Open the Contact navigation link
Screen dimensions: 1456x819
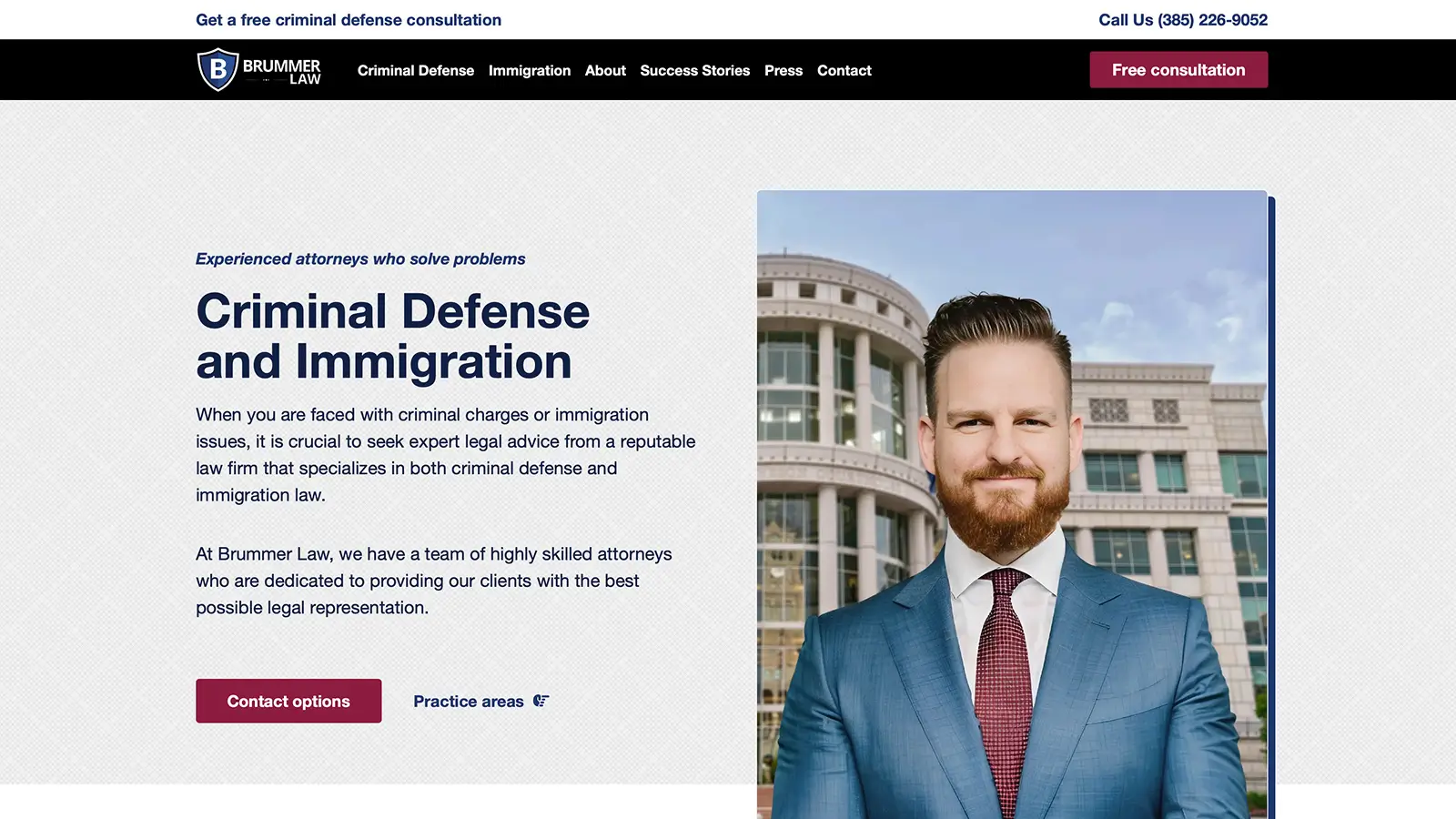click(x=844, y=70)
